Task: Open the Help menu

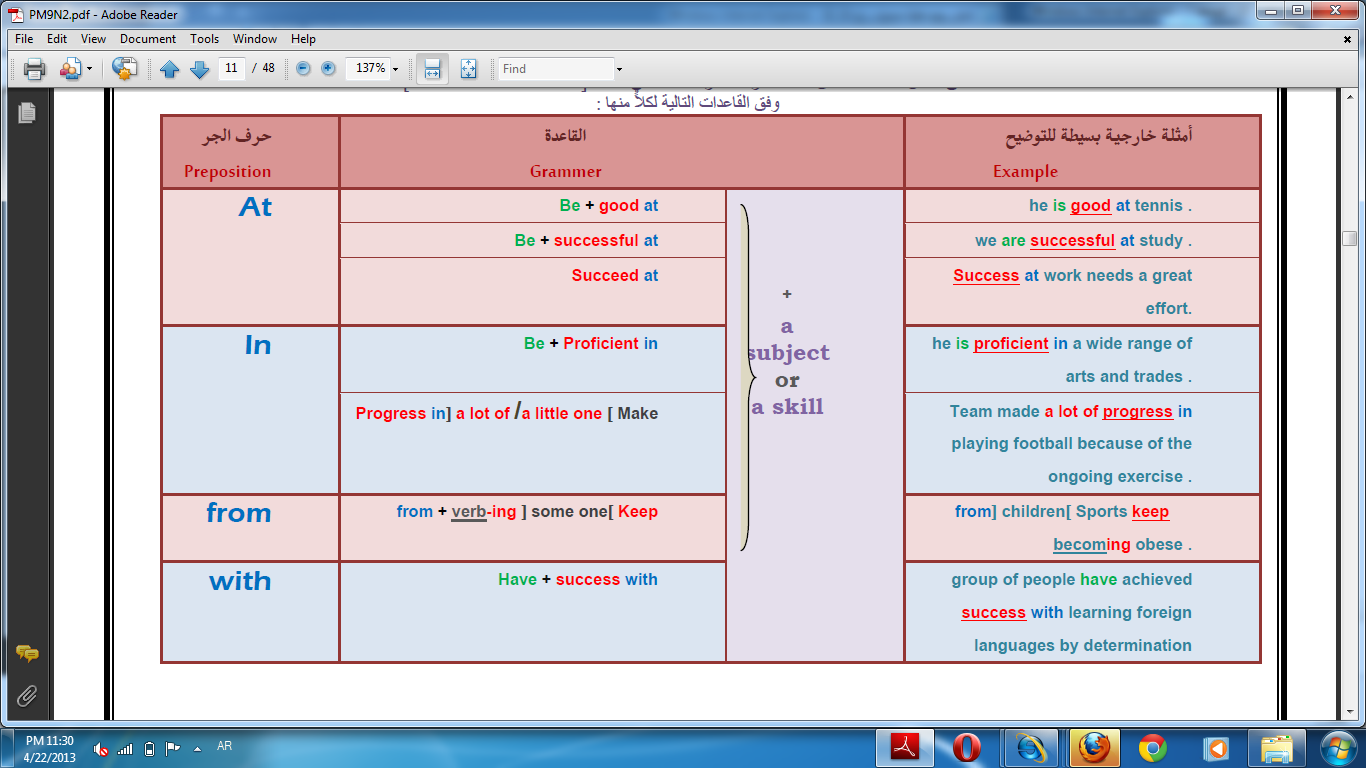Action: coord(304,39)
